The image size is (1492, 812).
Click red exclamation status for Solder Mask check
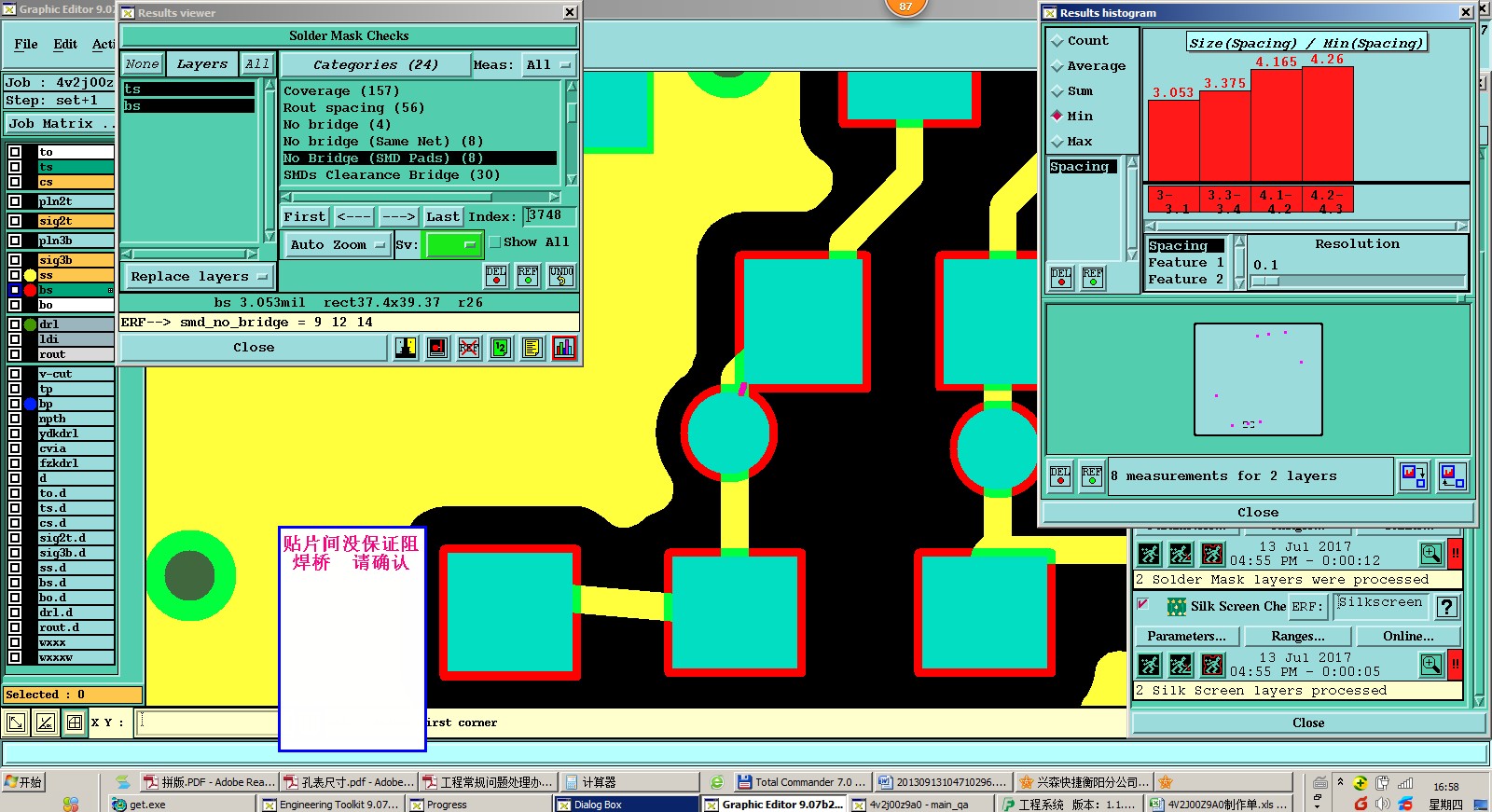pyautogui.click(x=1456, y=554)
